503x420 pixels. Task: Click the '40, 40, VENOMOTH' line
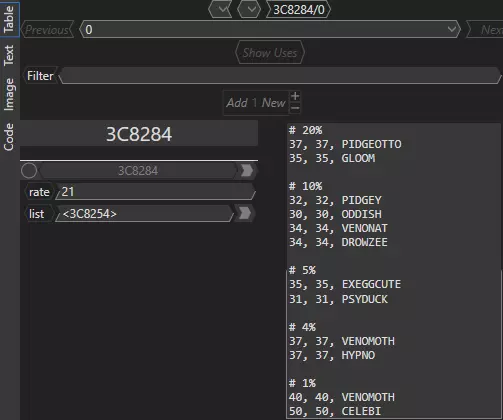click(x=342, y=397)
